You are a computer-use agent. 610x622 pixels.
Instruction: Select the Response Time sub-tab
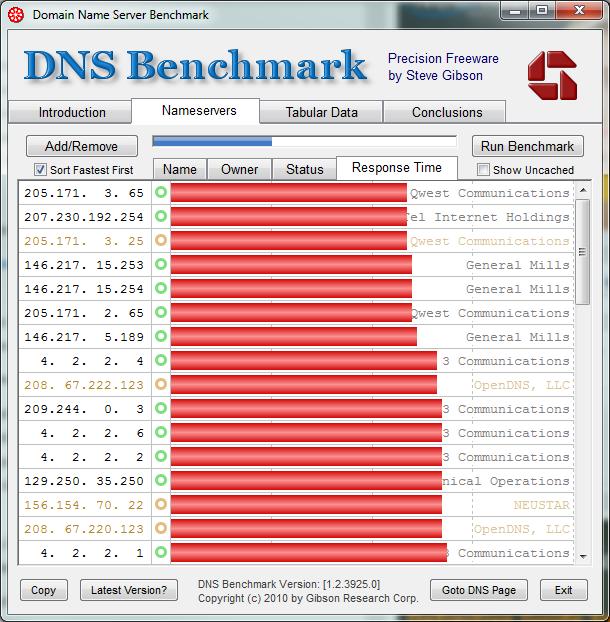point(397,168)
